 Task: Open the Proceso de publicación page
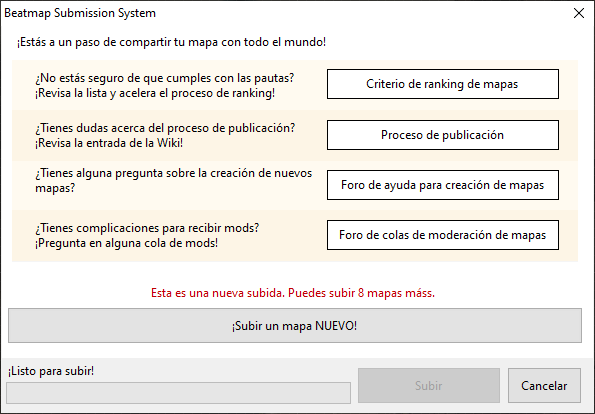tap(442, 135)
